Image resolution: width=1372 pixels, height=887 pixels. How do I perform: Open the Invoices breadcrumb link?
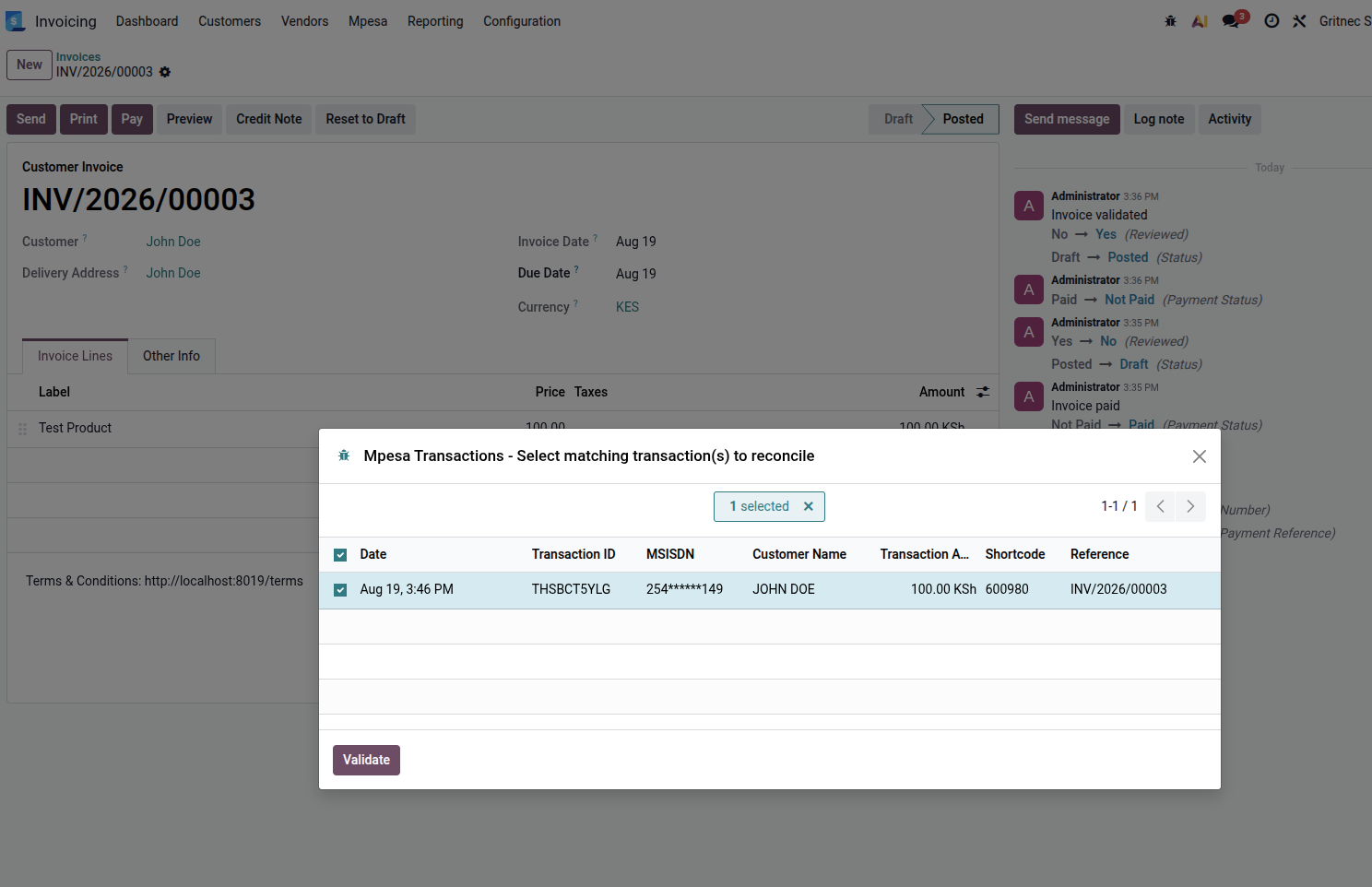[78, 57]
